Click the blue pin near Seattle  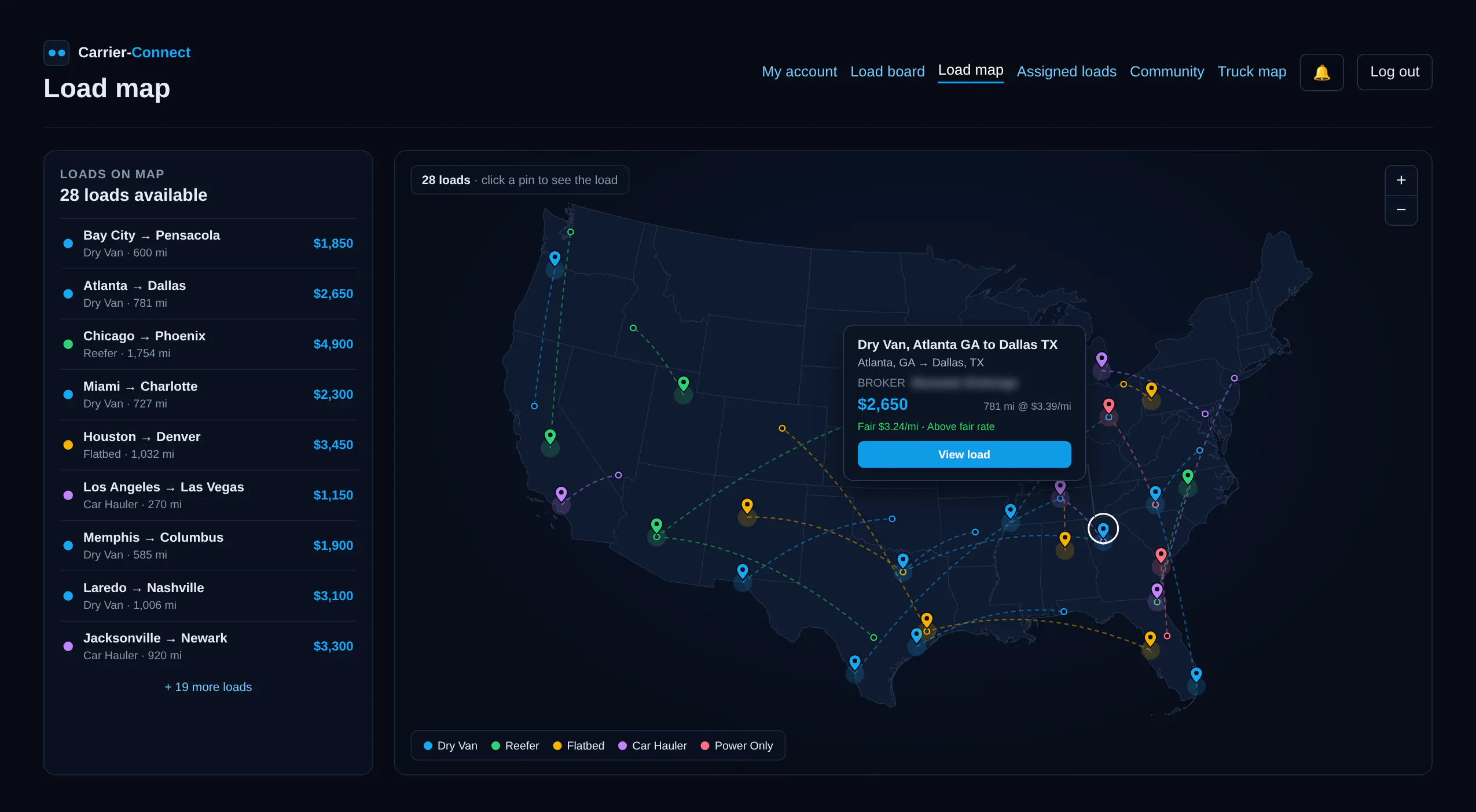(555, 258)
